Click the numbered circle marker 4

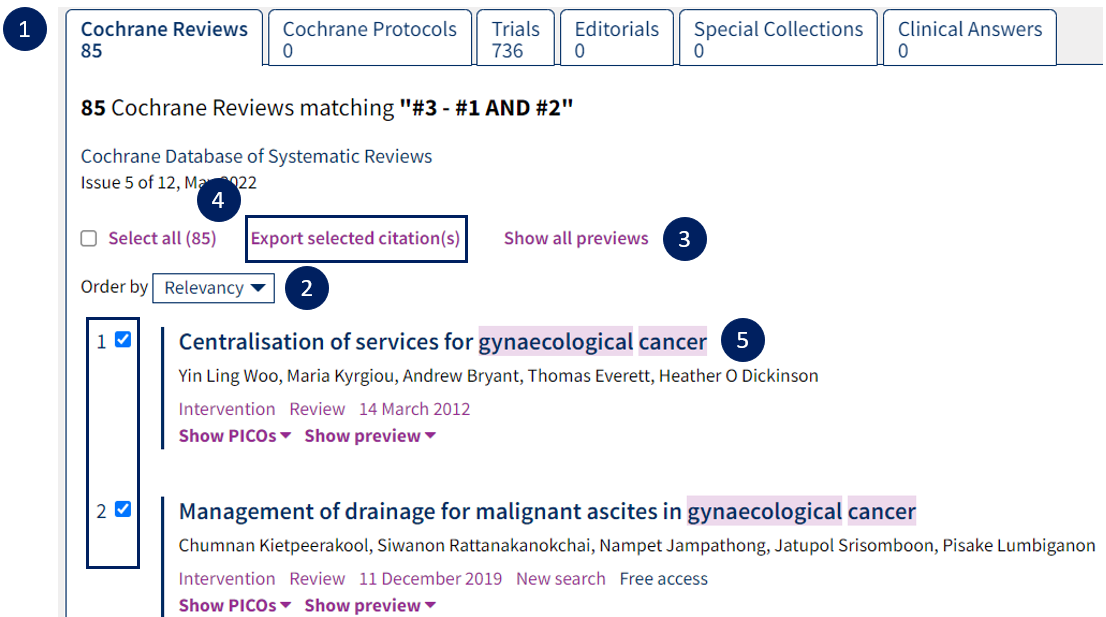(219, 200)
